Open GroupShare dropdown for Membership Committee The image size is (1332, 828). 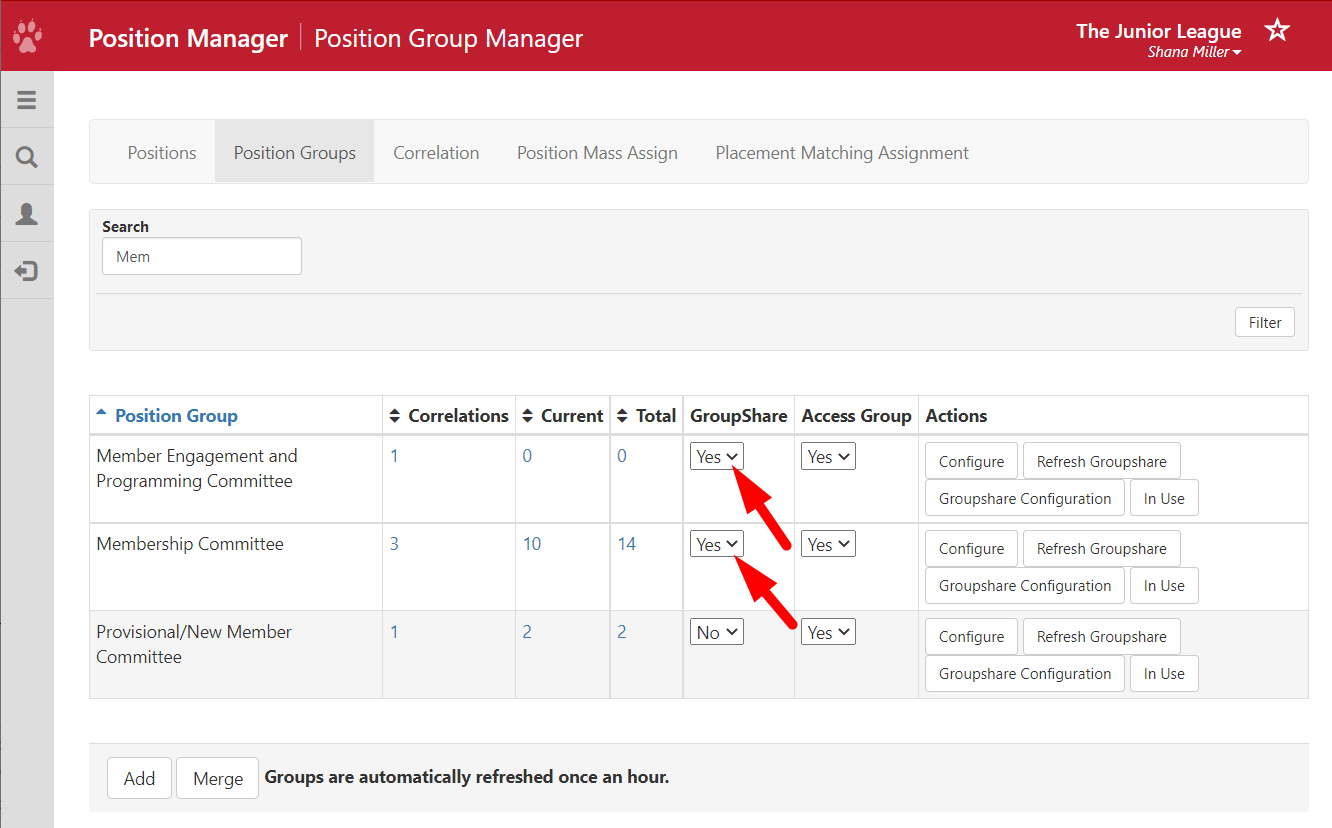coord(717,544)
